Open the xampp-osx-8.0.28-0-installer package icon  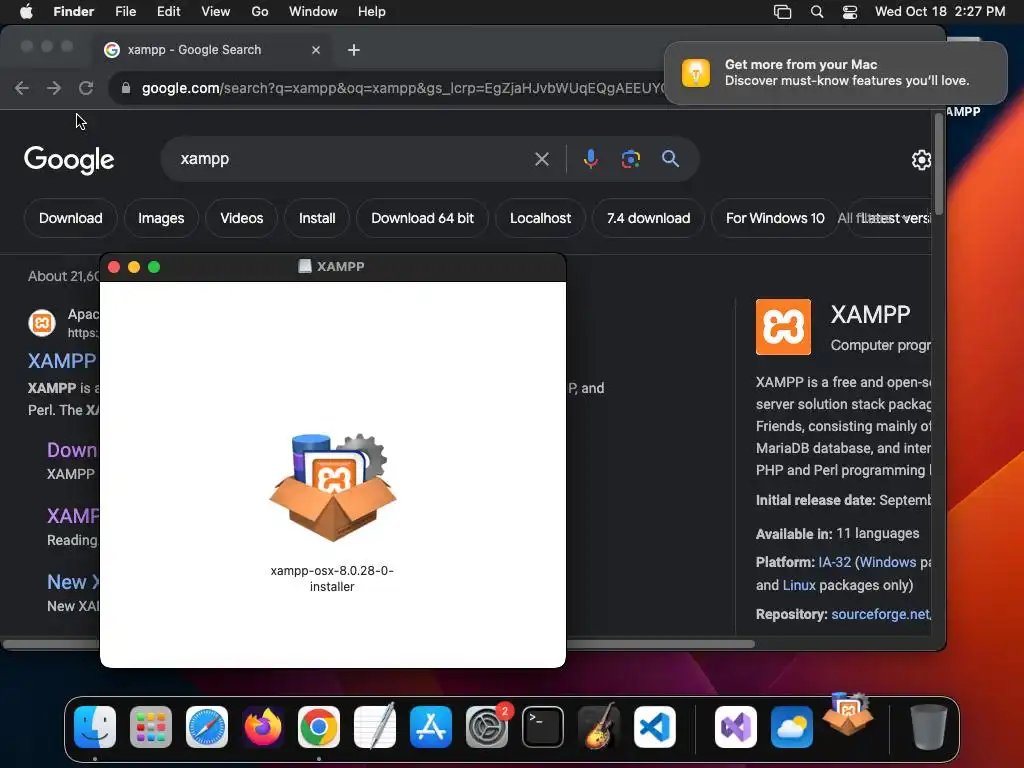[x=332, y=487]
